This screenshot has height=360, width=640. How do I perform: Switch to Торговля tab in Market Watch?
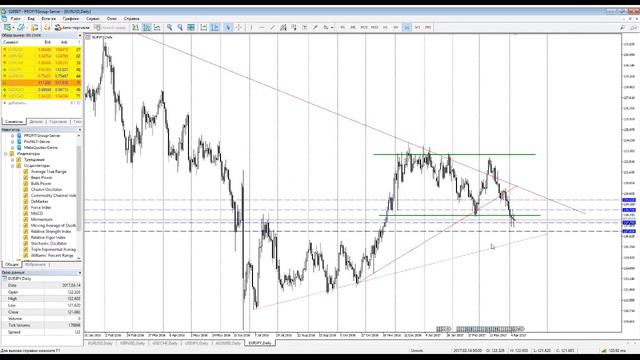pyautogui.click(x=58, y=122)
